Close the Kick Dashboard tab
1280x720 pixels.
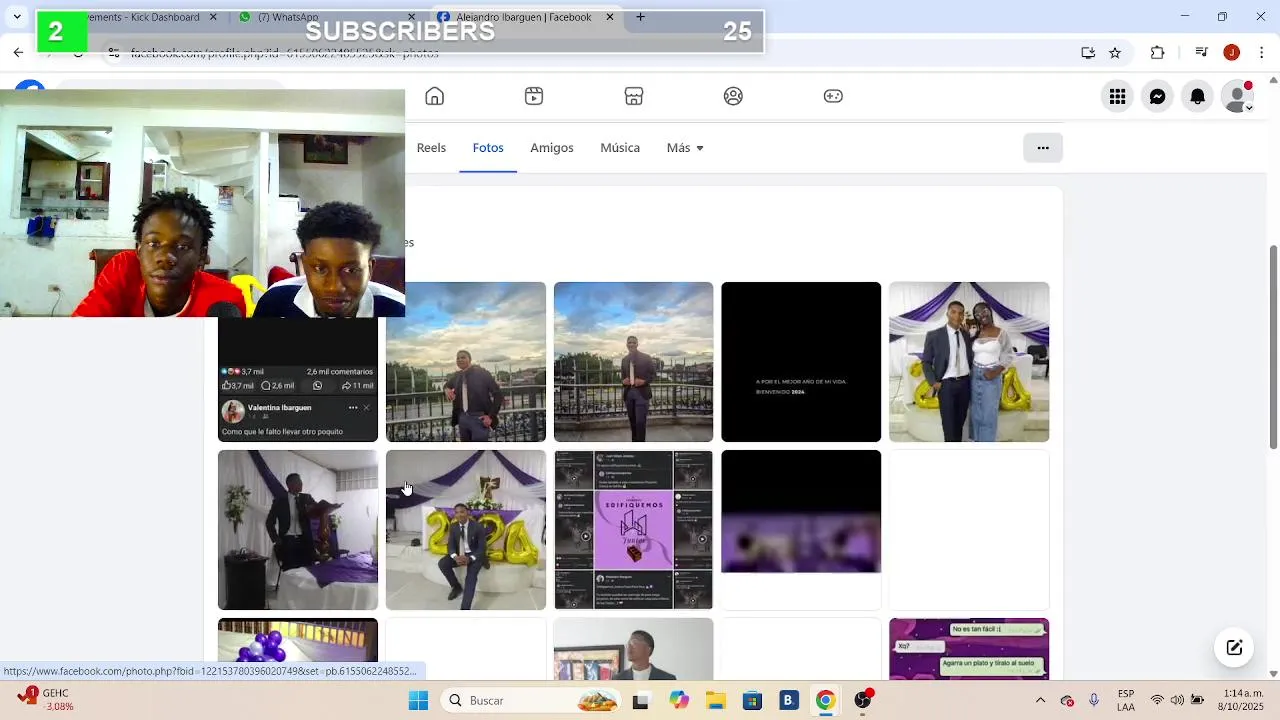point(213,17)
